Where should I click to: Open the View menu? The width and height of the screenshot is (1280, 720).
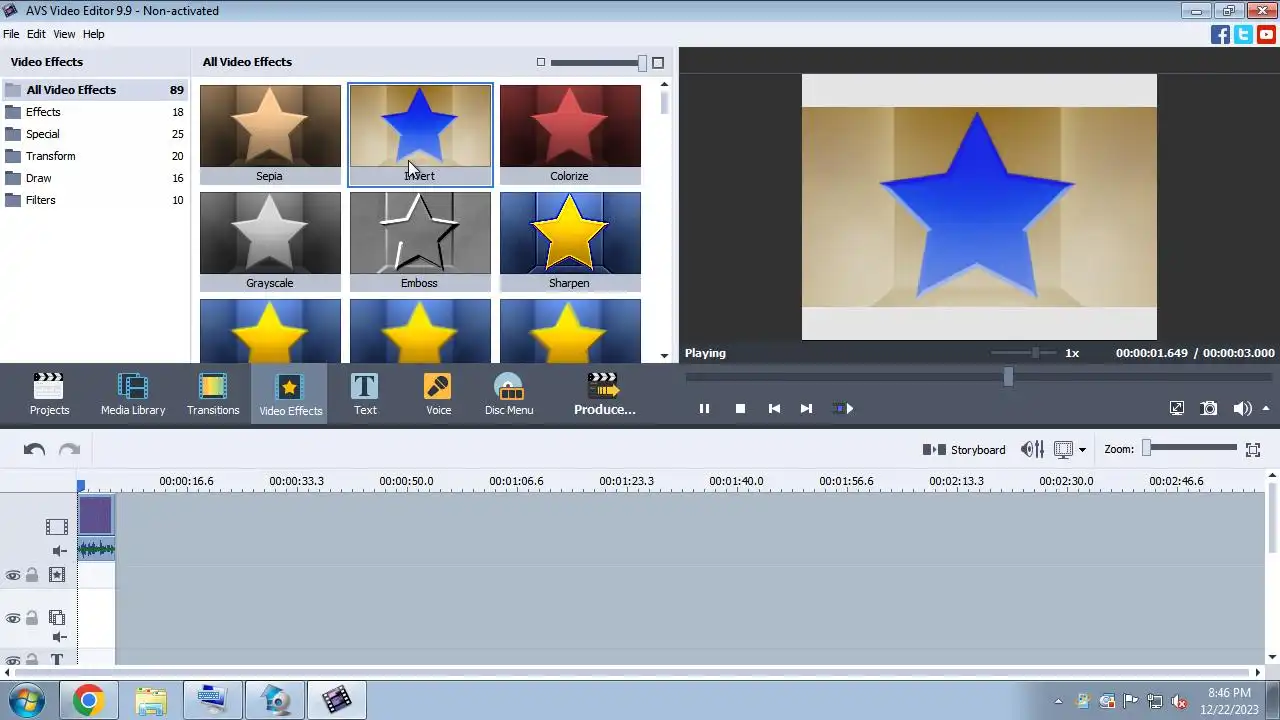coord(64,34)
